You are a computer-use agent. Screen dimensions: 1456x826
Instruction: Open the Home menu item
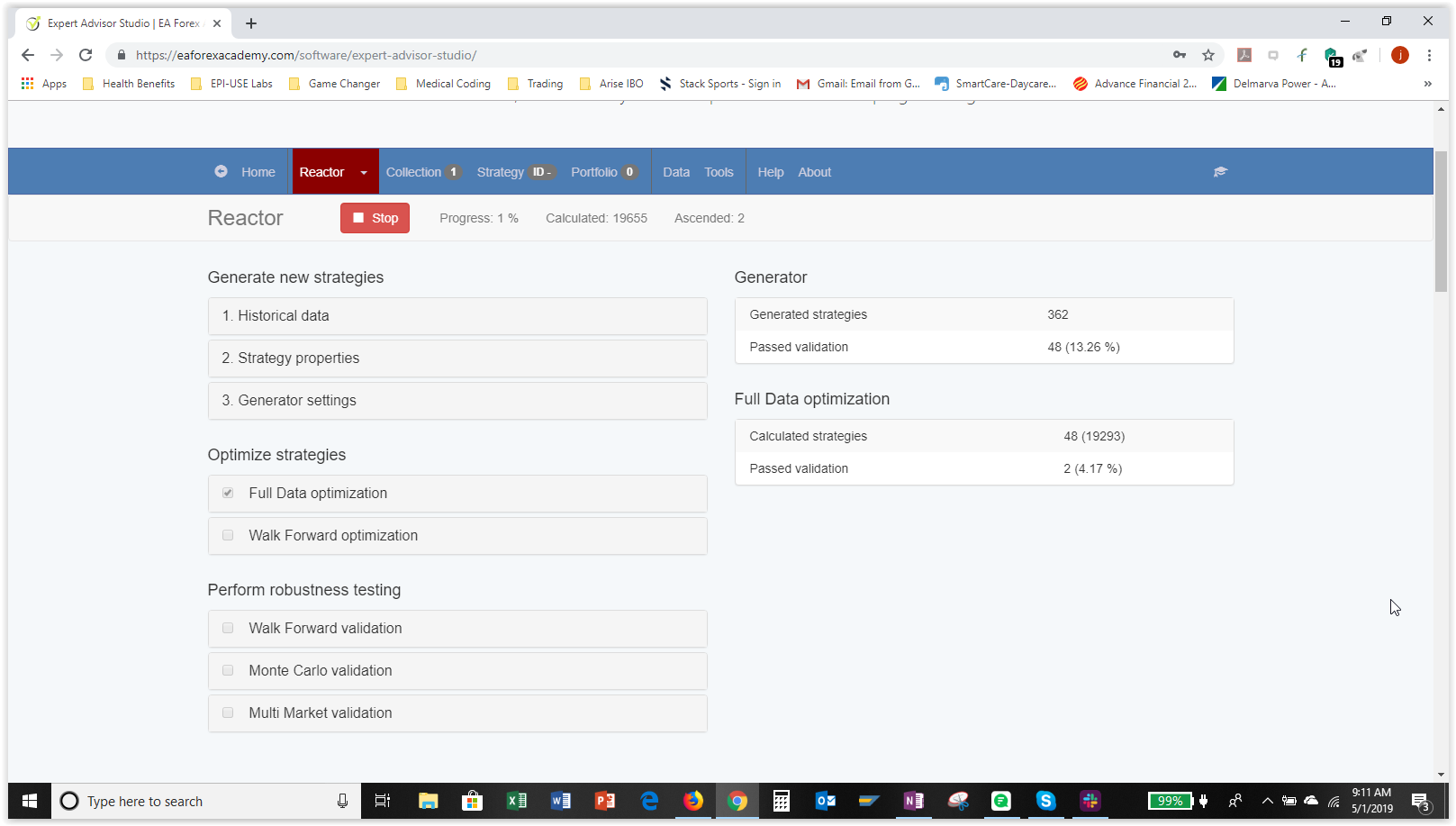(258, 172)
